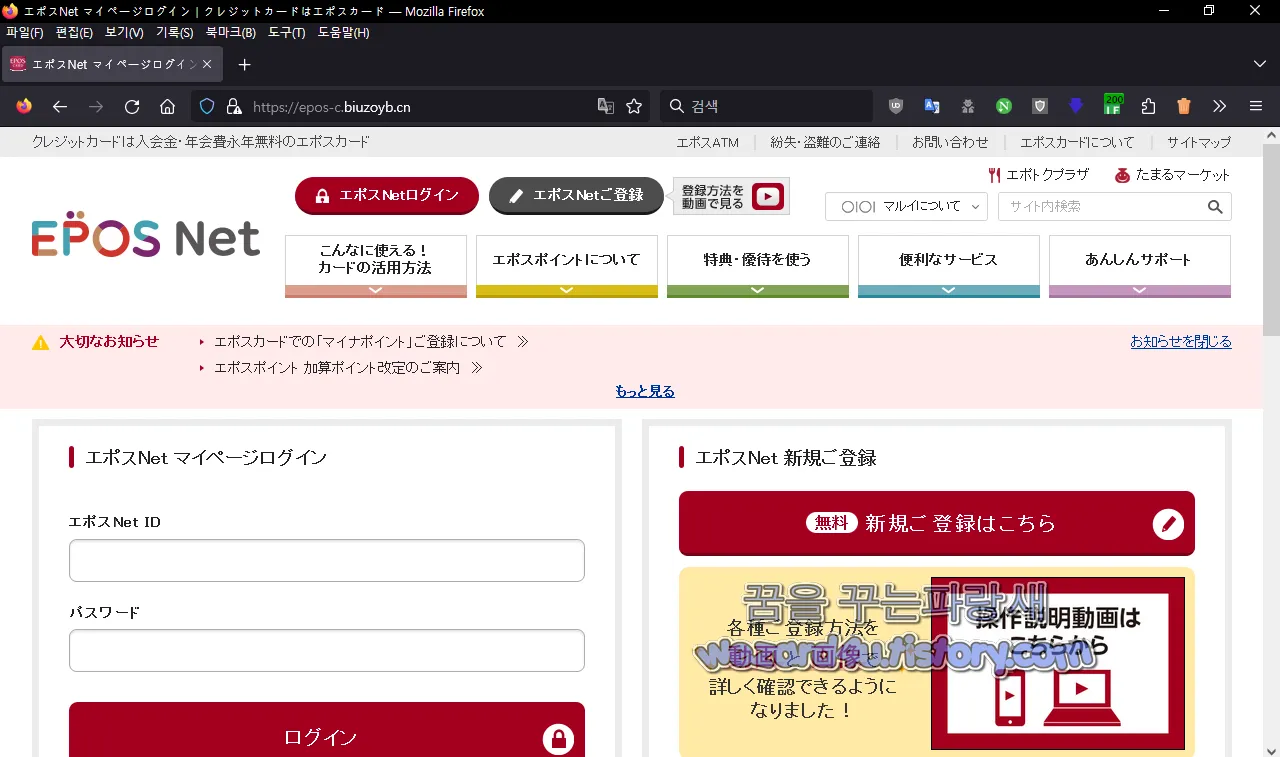Open the 편집(E) menu
Screen dimensions: 1280x757
tap(74, 33)
